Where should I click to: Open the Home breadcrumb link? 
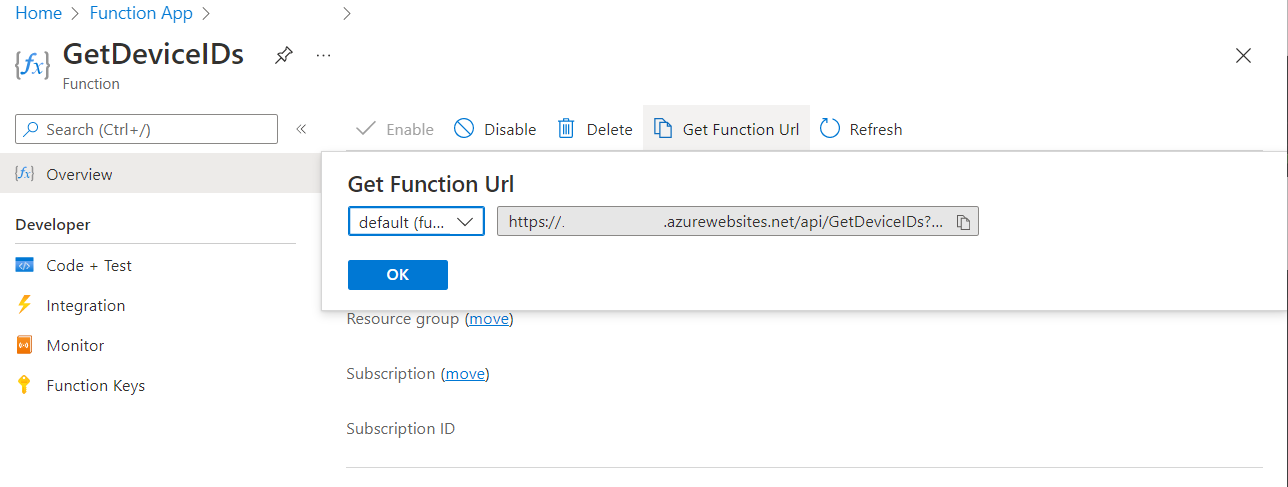coord(38,14)
